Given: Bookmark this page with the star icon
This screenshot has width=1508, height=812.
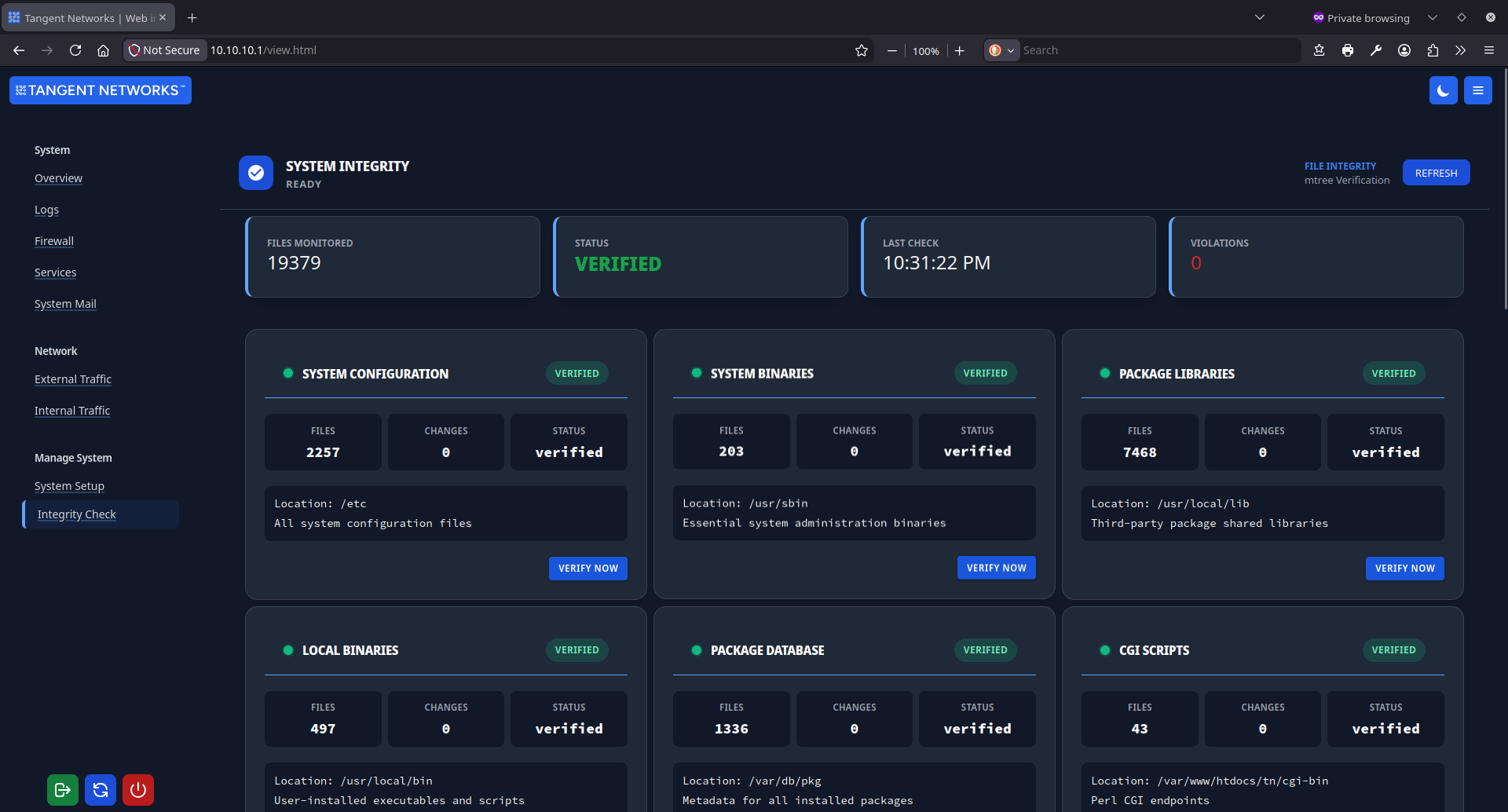Looking at the screenshot, I should (x=862, y=49).
